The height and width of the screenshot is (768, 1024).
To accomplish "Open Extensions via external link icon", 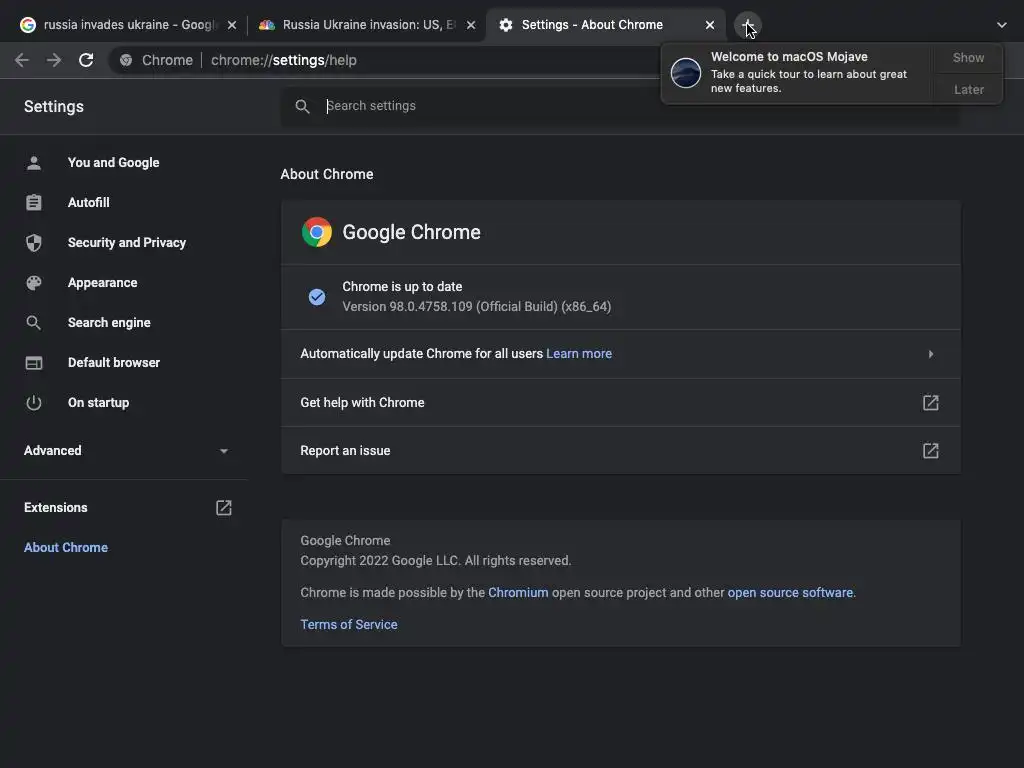I will 224,508.
